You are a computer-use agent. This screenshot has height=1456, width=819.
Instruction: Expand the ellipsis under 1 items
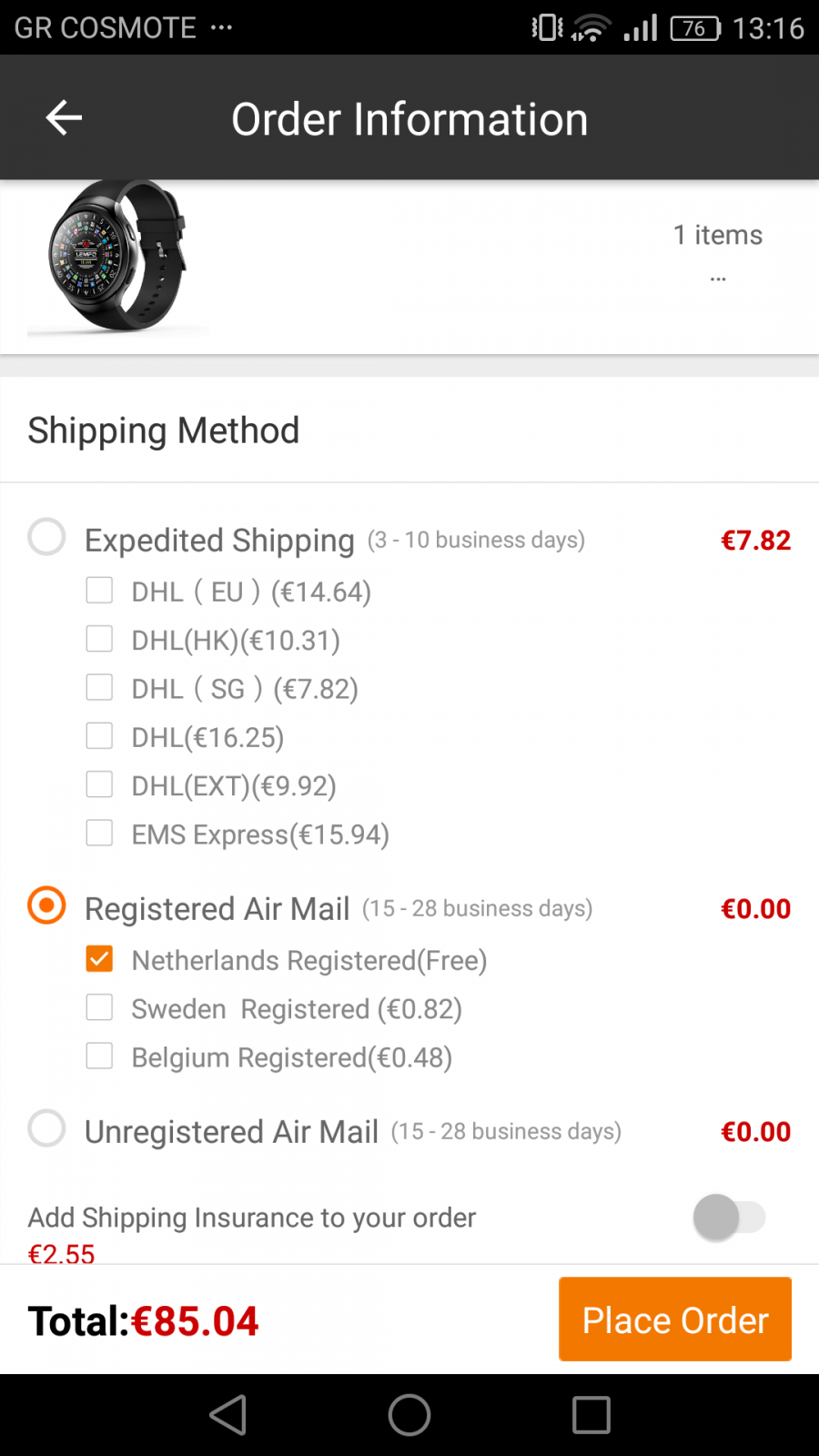[x=718, y=279]
